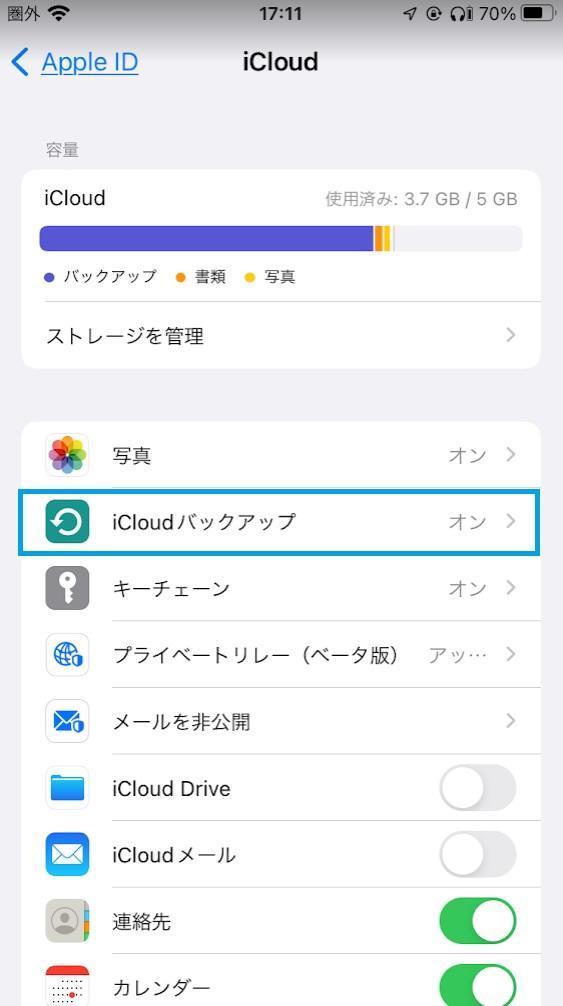Tap the iCloud Drive folder icon

[x=67, y=788]
